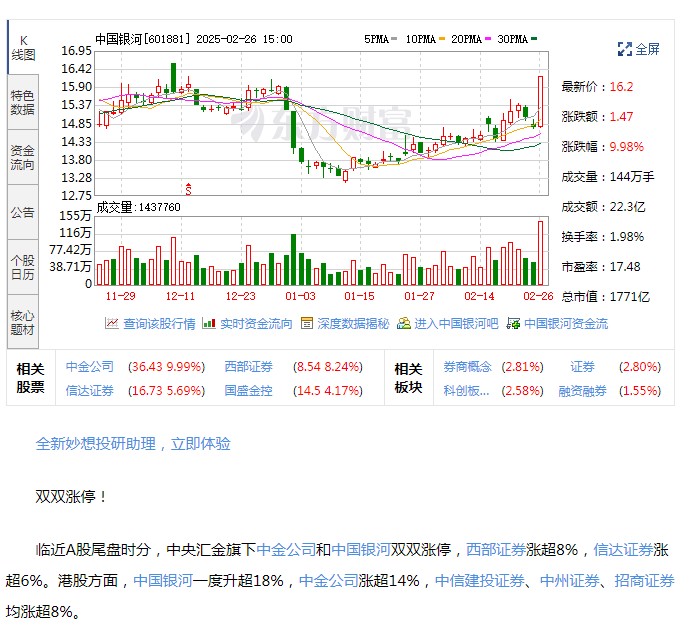Open the 公告 tab
This screenshot has height=633, width=695.
click(x=23, y=212)
